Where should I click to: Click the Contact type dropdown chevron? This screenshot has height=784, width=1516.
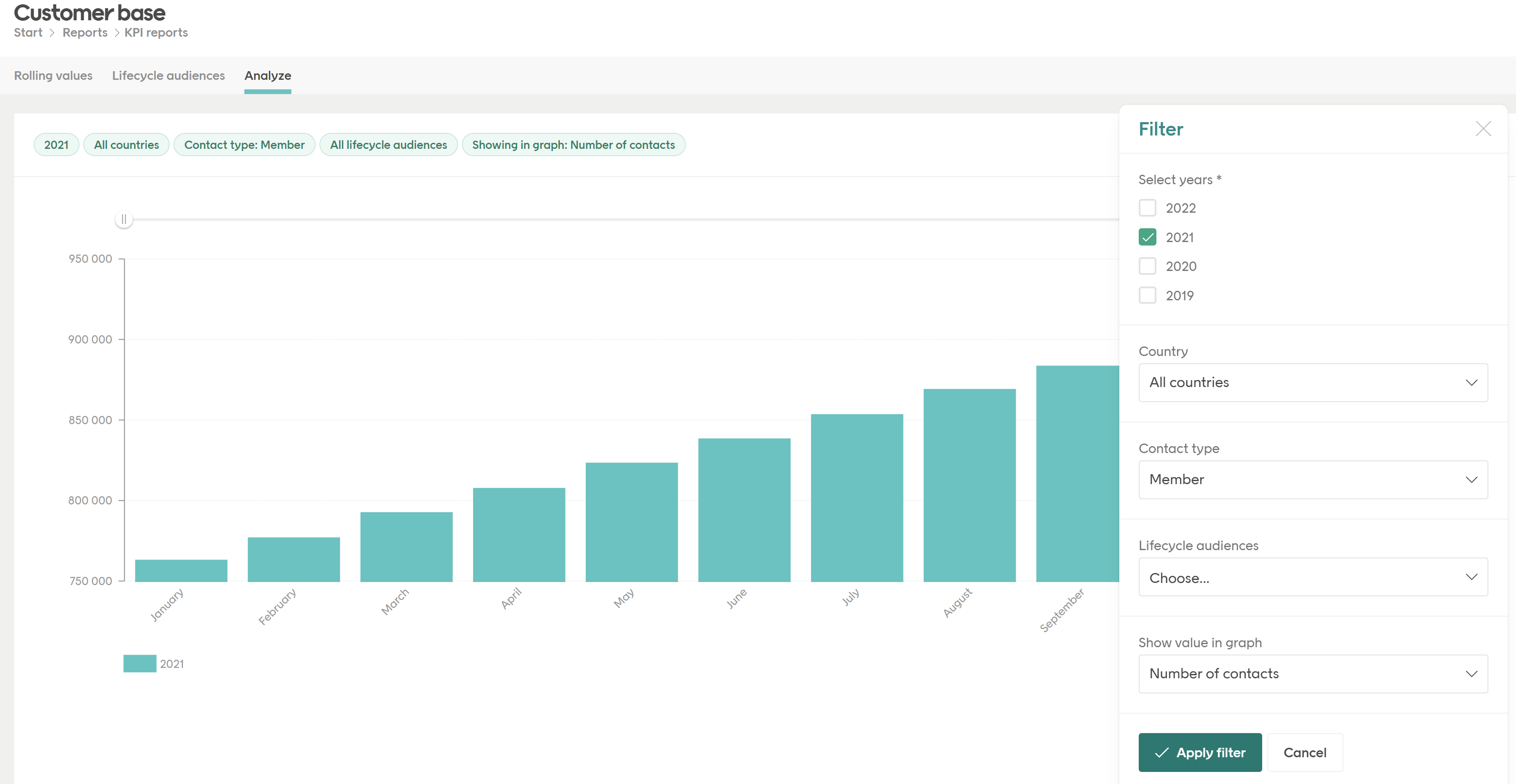pyautogui.click(x=1472, y=479)
